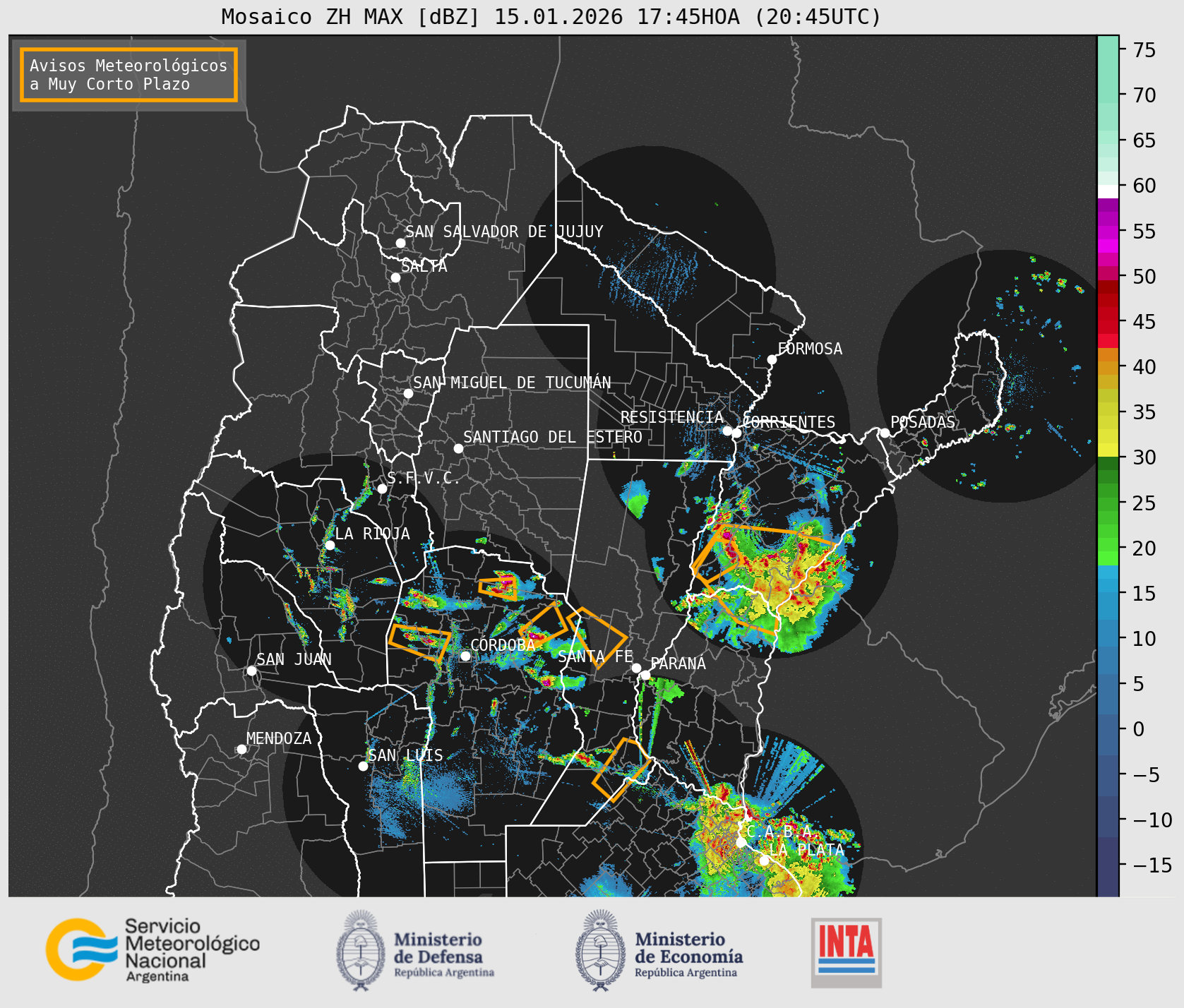Click the 30 dBZ colorbar tick label

(1144, 457)
